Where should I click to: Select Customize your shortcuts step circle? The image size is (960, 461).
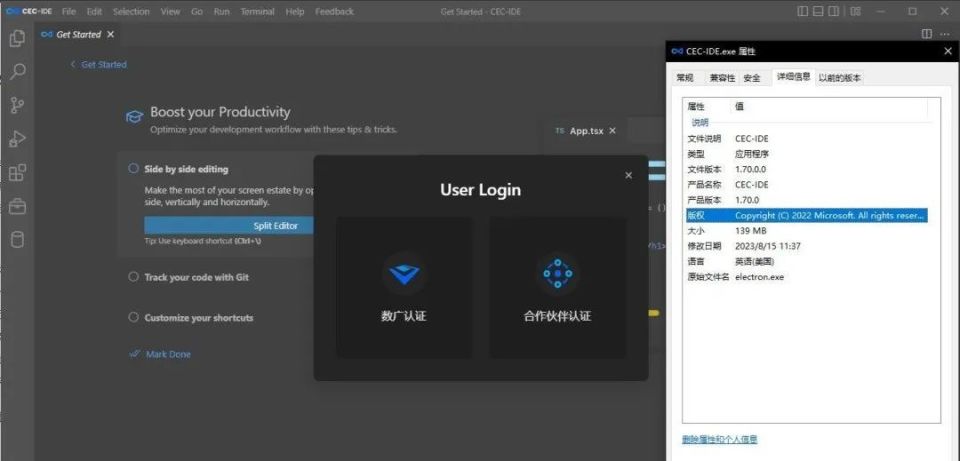(x=133, y=317)
